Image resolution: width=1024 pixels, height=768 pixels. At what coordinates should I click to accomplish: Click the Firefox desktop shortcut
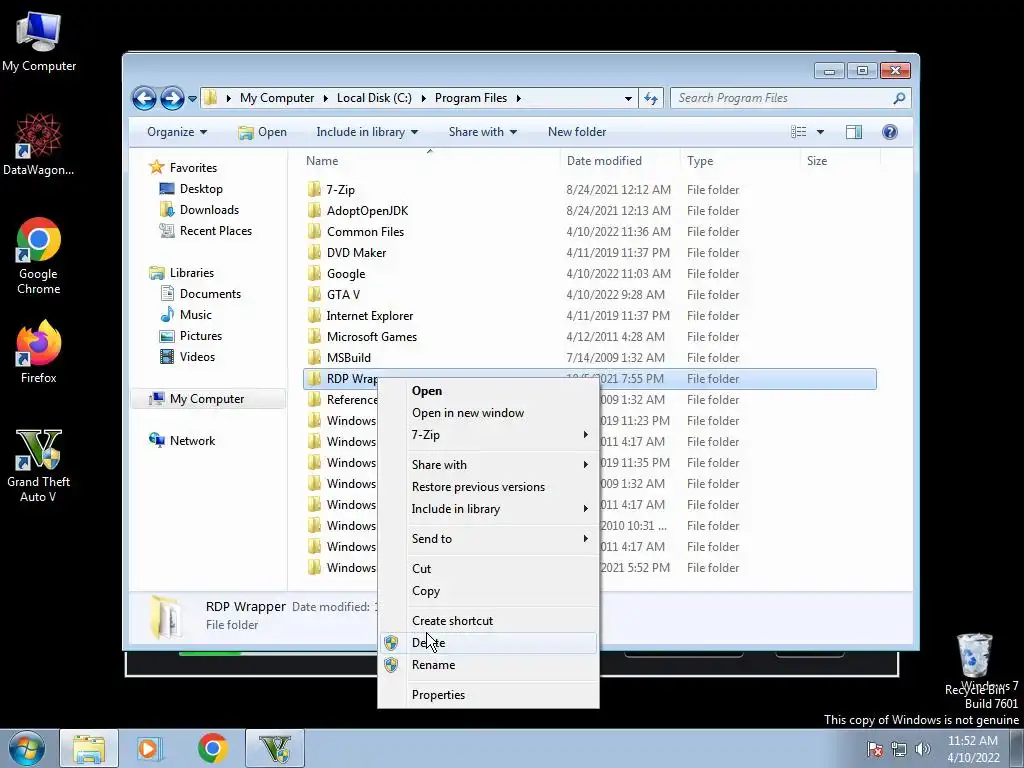coord(39,353)
